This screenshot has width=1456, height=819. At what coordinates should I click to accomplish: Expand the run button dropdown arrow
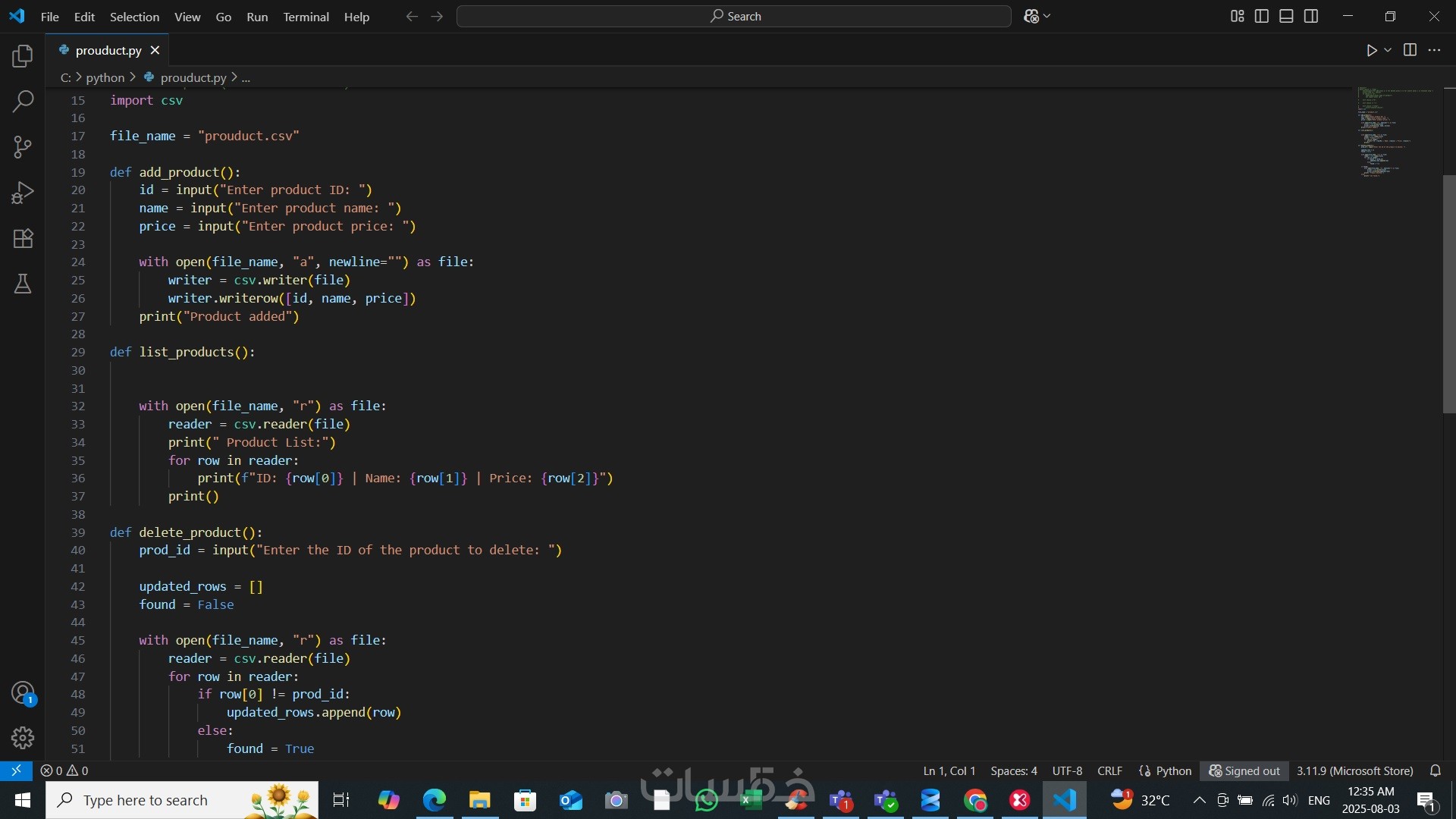pos(1388,50)
